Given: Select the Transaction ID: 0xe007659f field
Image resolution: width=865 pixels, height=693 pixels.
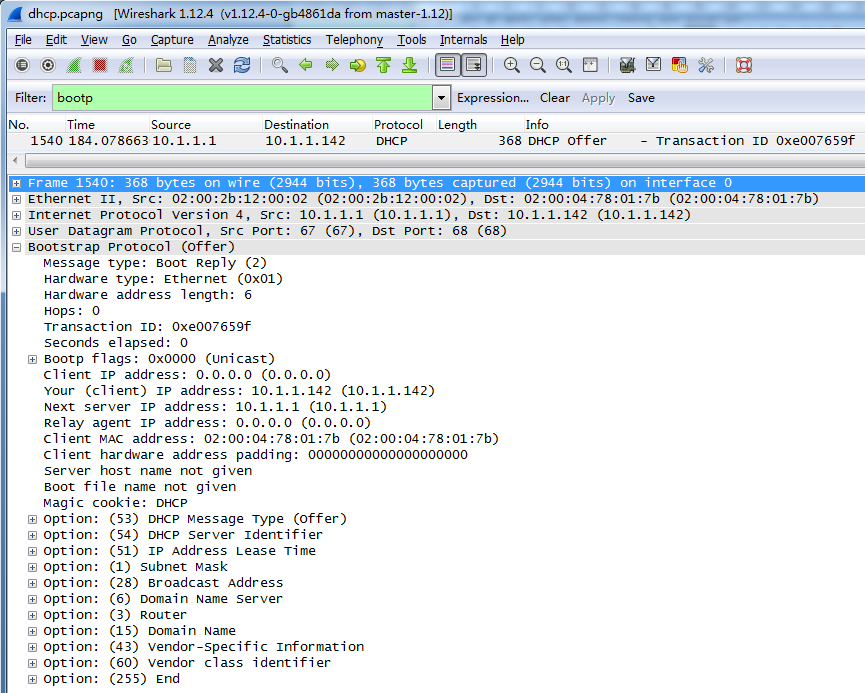Looking at the screenshot, I should click(147, 327).
